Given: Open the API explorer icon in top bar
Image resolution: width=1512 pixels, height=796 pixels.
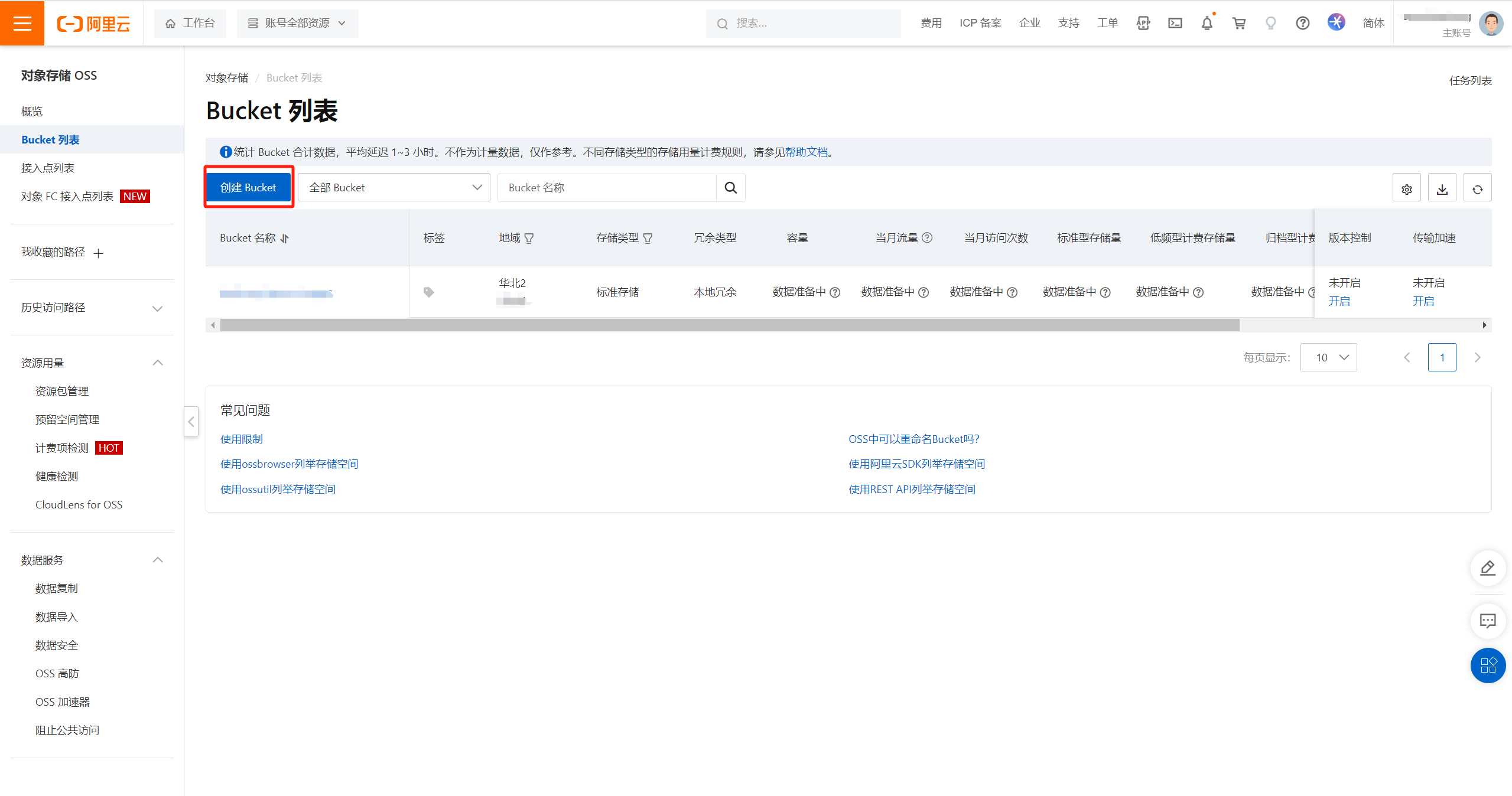Looking at the screenshot, I should click(x=1143, y=23).
